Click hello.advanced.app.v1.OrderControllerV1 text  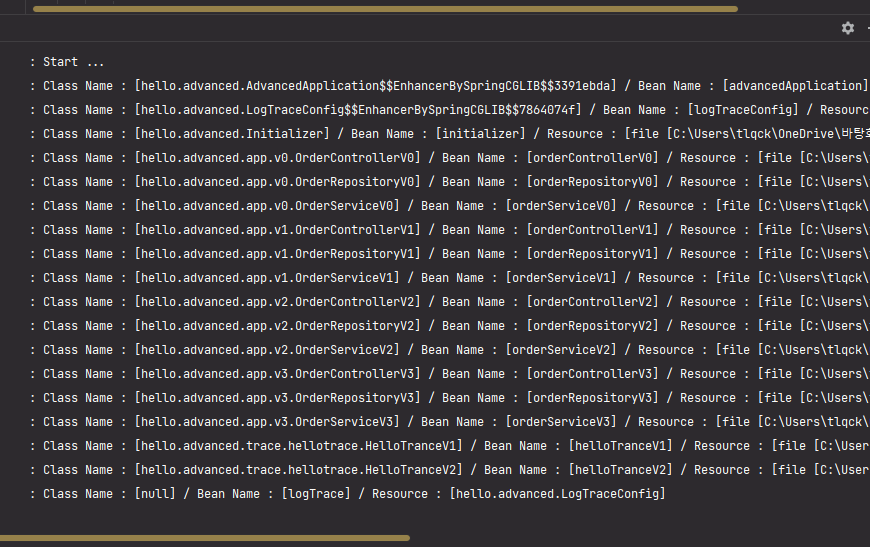(278, 230)
